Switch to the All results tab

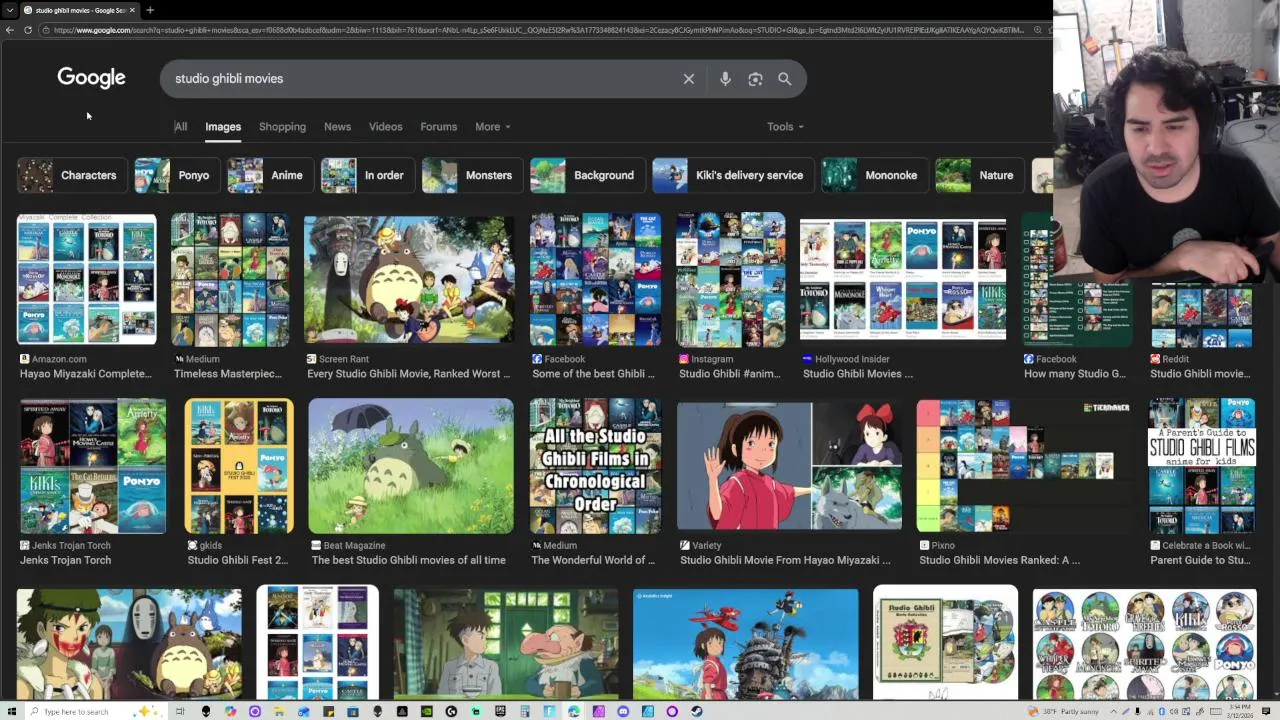181,127
